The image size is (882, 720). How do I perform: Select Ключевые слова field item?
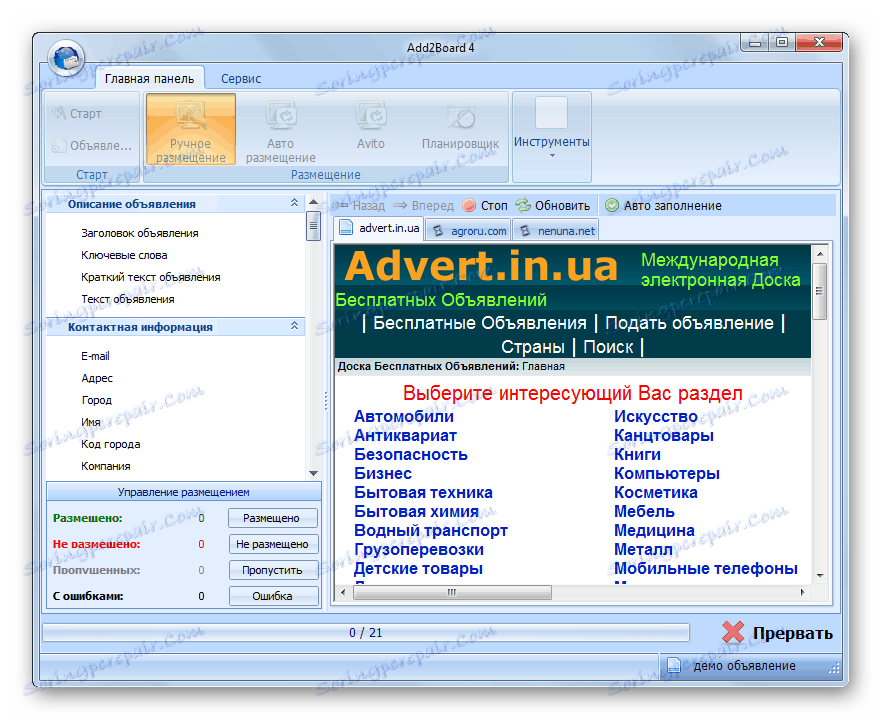tap(124, 255)
